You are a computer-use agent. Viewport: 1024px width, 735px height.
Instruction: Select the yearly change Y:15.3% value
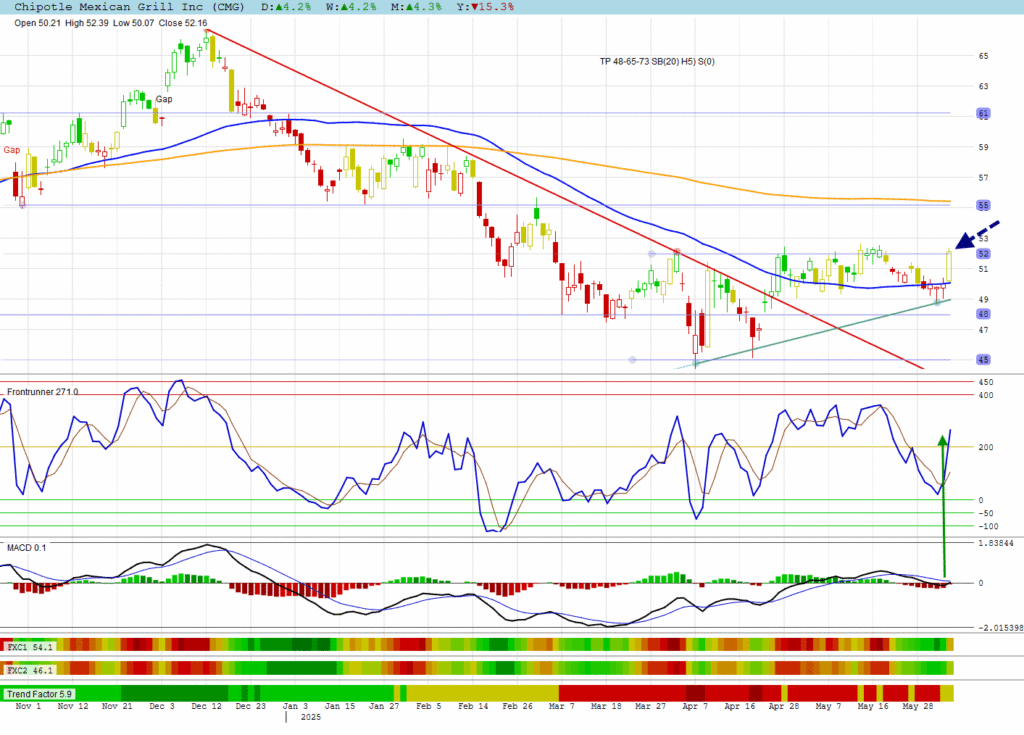[x=485, y=7]
